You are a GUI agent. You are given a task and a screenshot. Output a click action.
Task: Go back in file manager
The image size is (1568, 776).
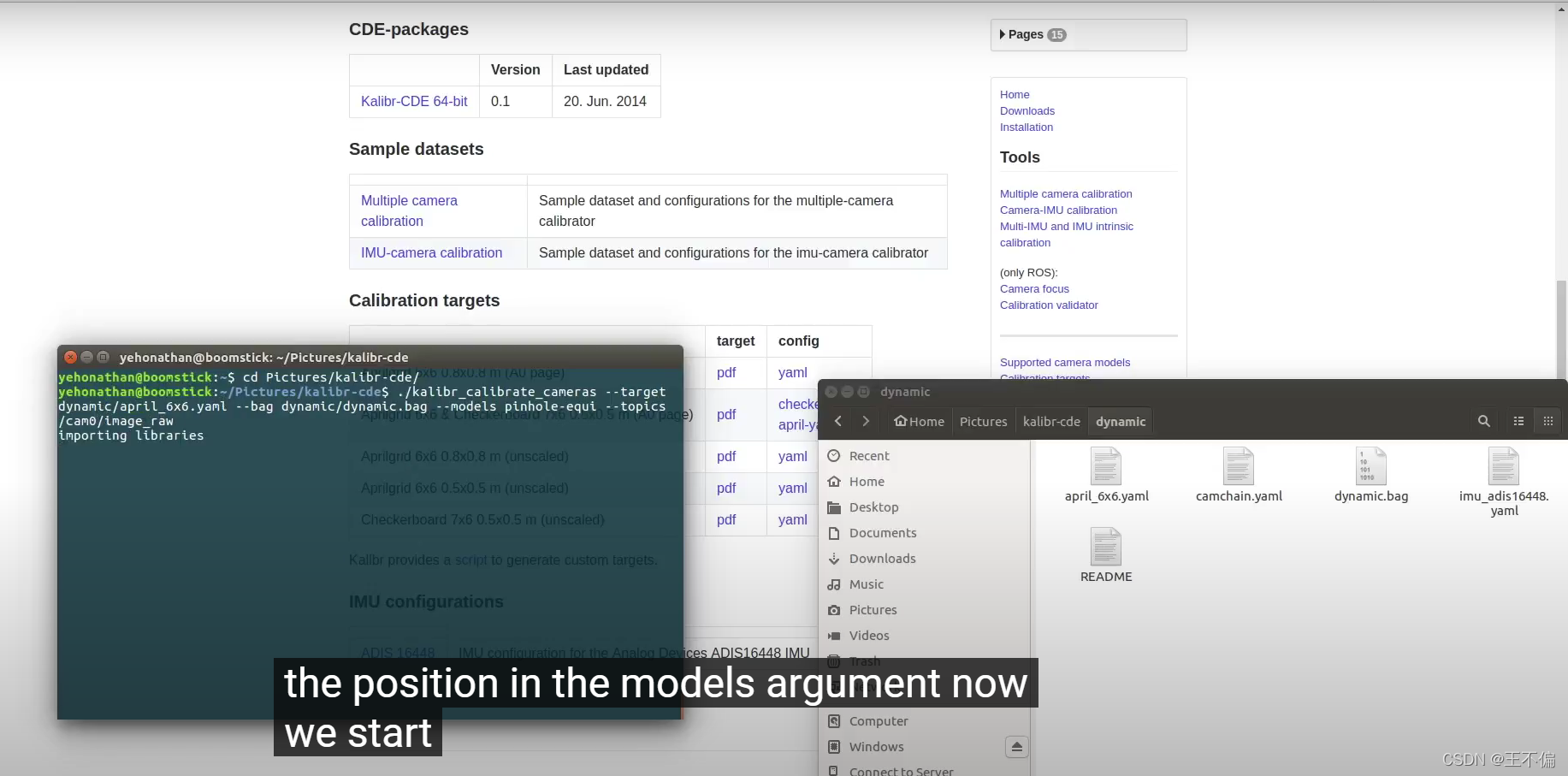[x=838, y=421]
